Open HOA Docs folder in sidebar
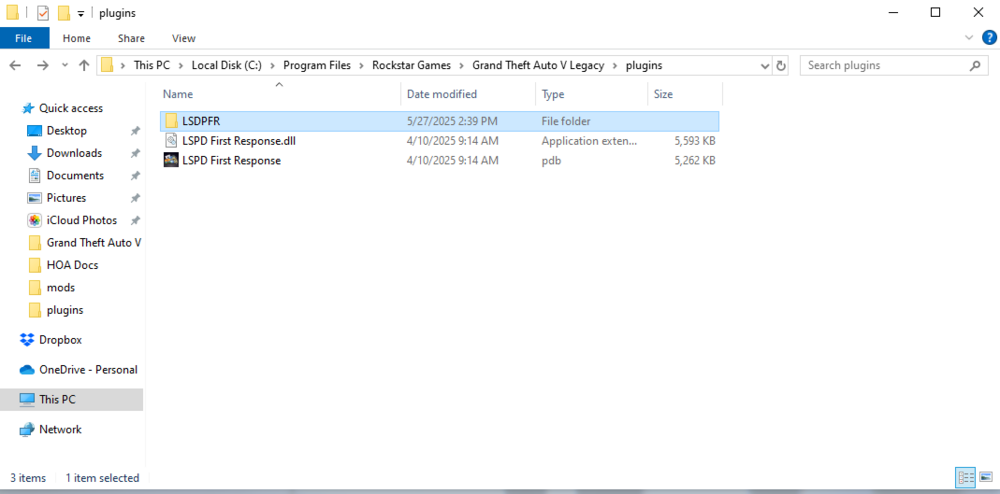Screen dimensions: 1000x494 pyautogui.click(x=72, y=265)
